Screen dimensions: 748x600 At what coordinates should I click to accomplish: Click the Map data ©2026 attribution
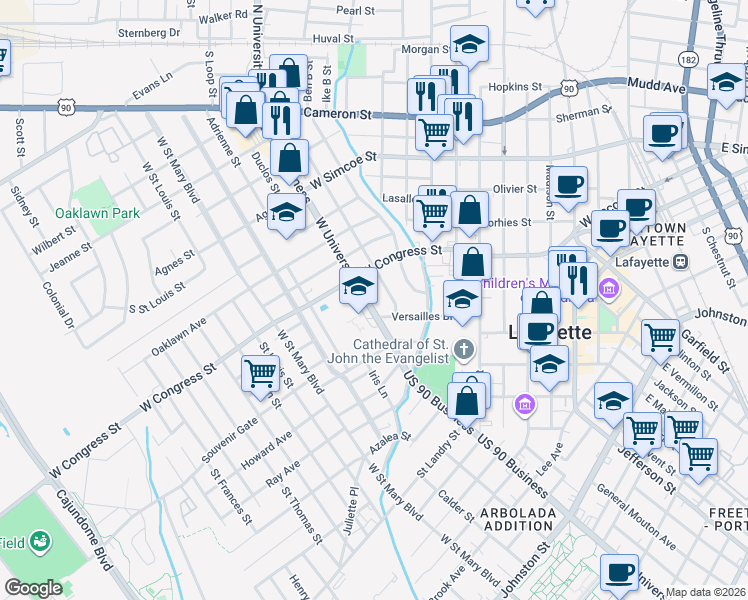706,593
